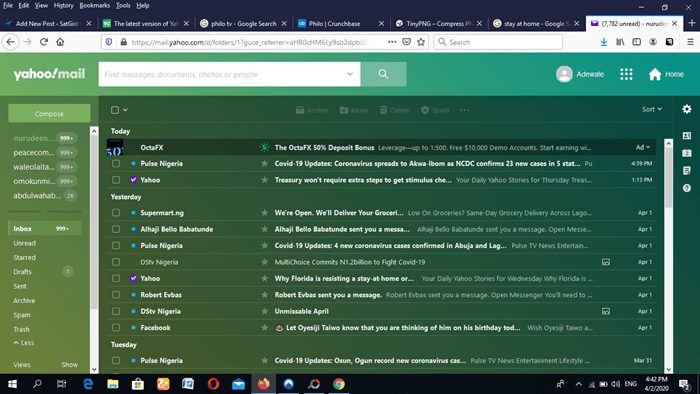Star the Facebook birthday message

(x=264, y=328)
